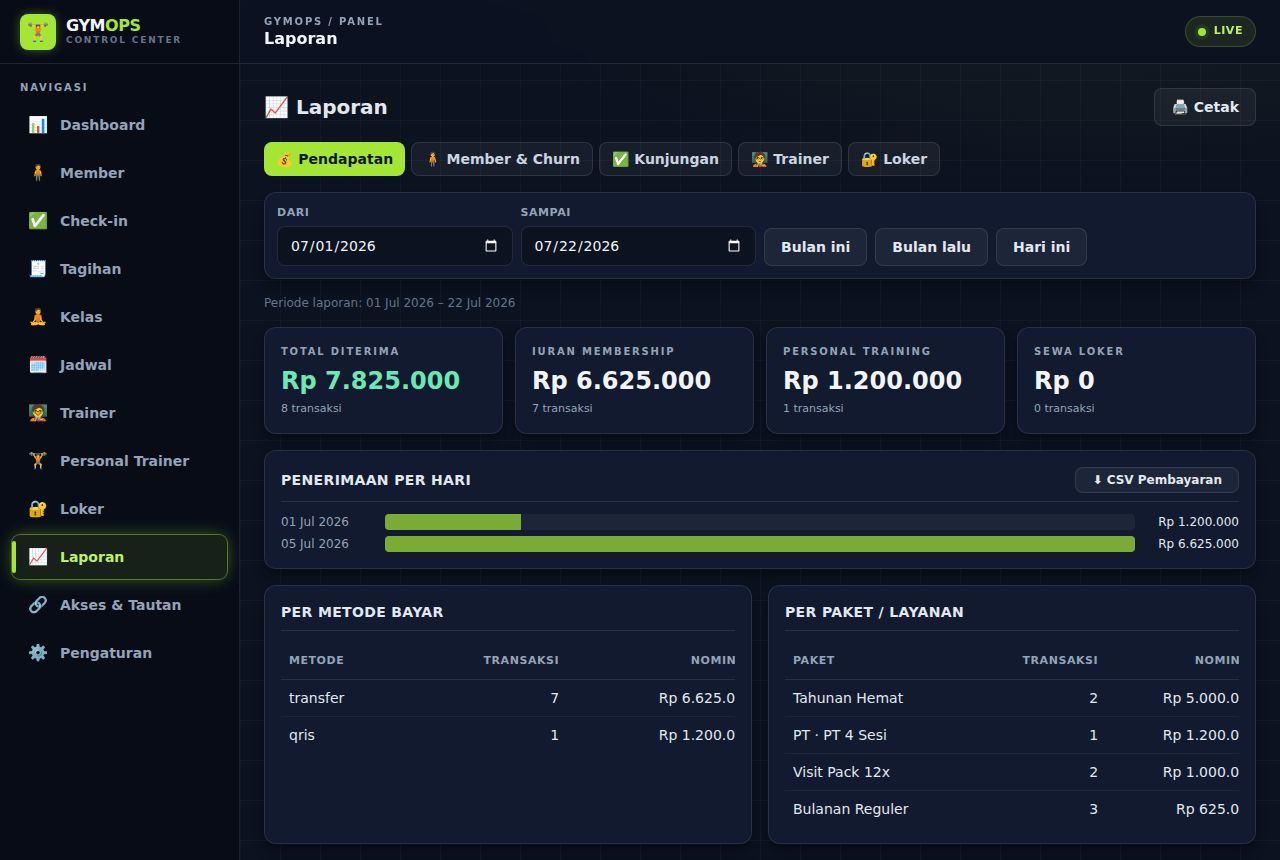Click the 05 Jul 2026 revenue bar
Screen dimensions: 1280x860
click(760, 544)
